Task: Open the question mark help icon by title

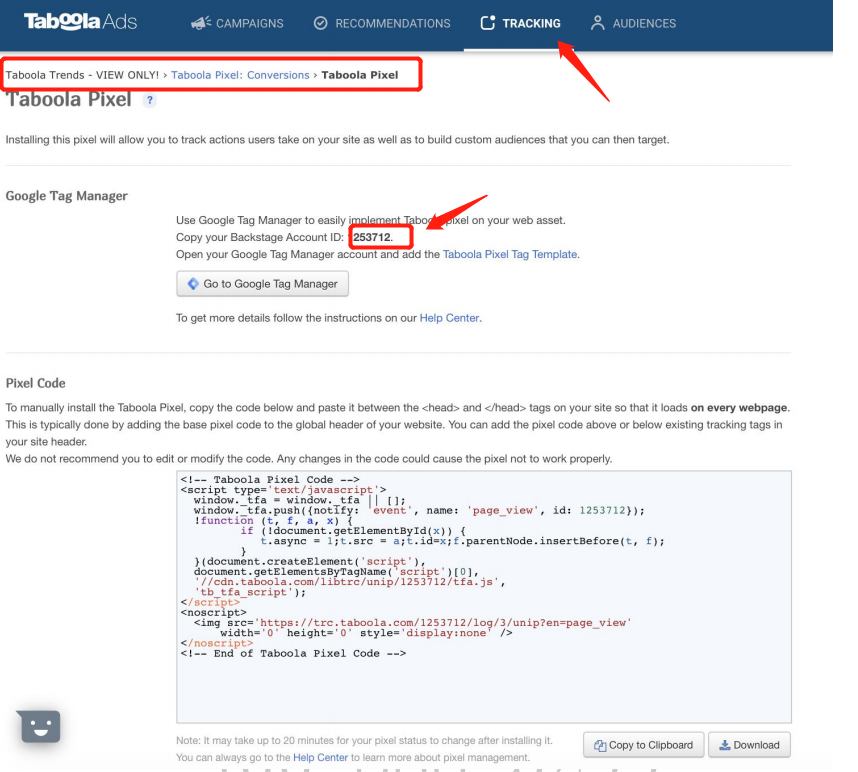Action: [150, 100]
